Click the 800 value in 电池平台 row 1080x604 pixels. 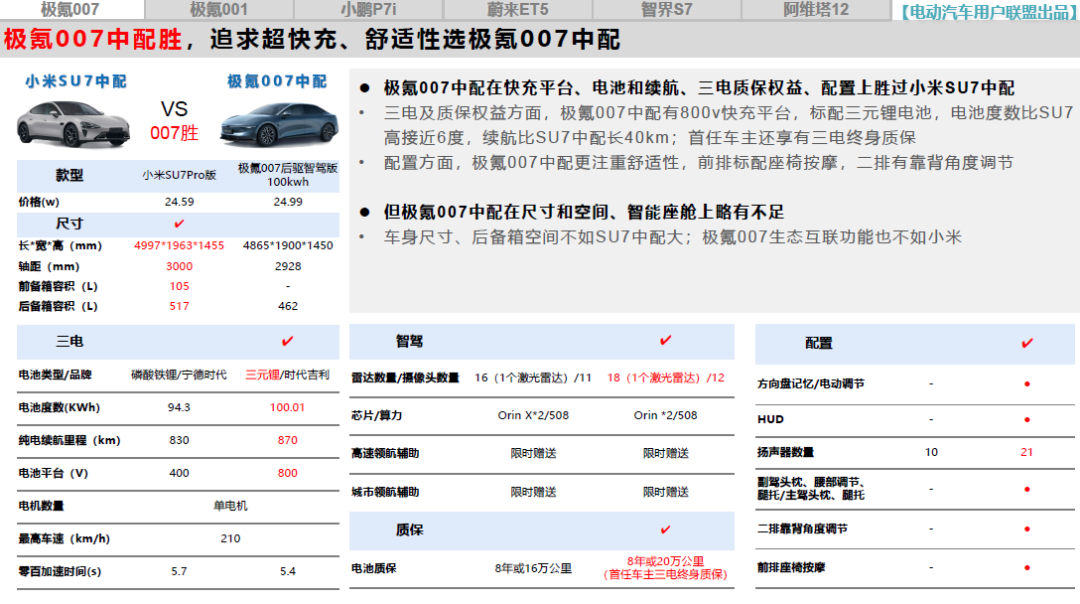tap(288, 473)
